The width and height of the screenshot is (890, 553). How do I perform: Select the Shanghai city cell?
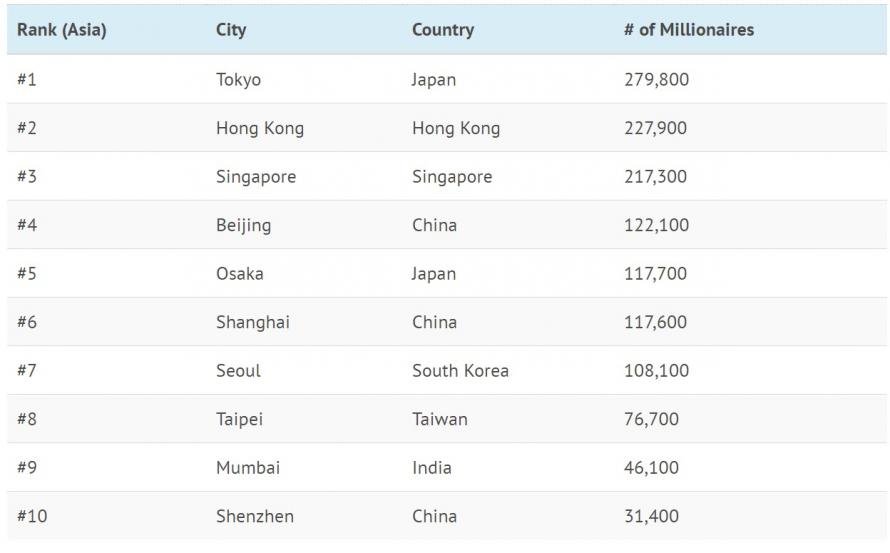253,322
